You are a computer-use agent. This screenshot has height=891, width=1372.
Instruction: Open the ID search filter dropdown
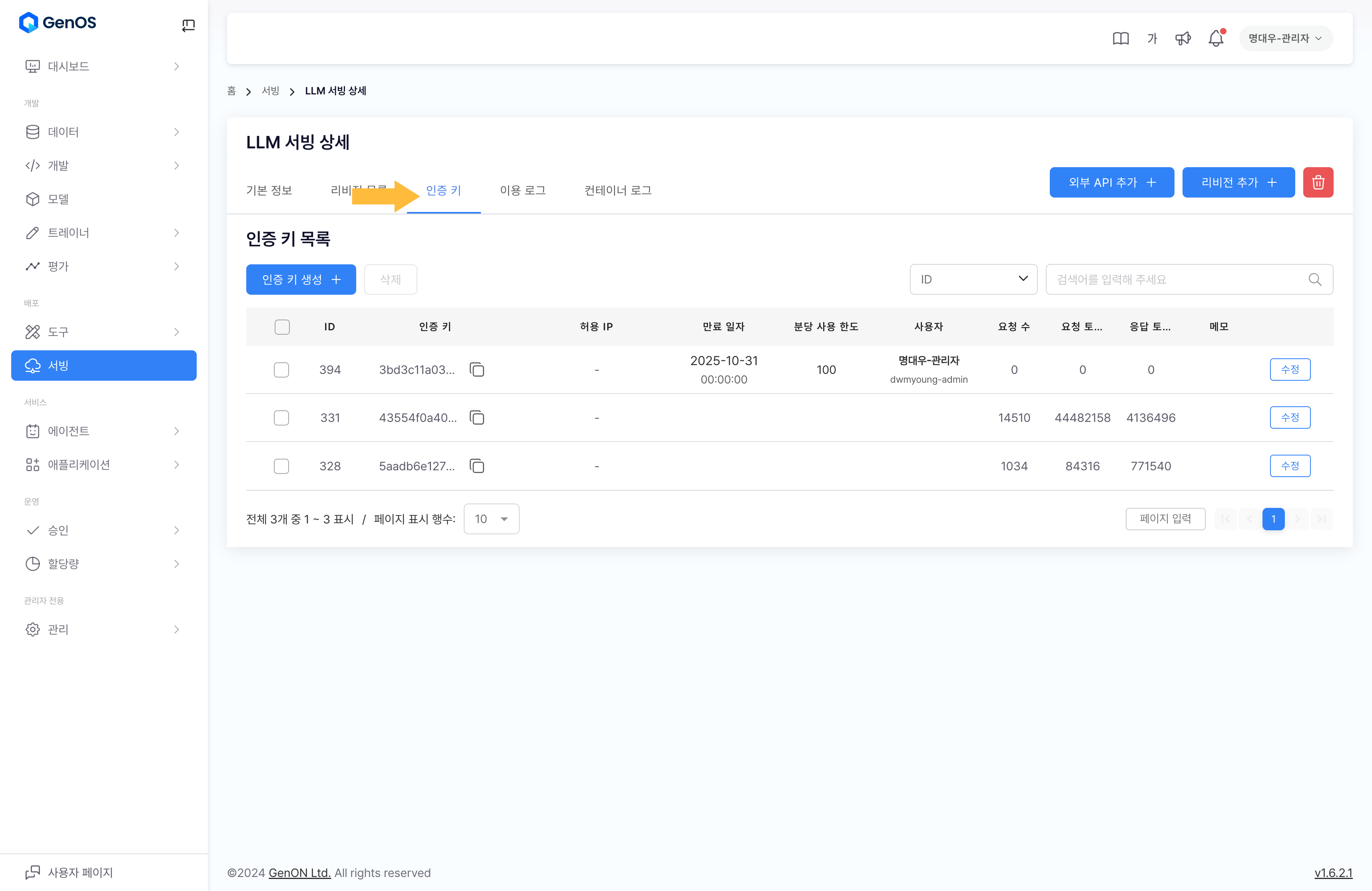(x=973, y=280)
